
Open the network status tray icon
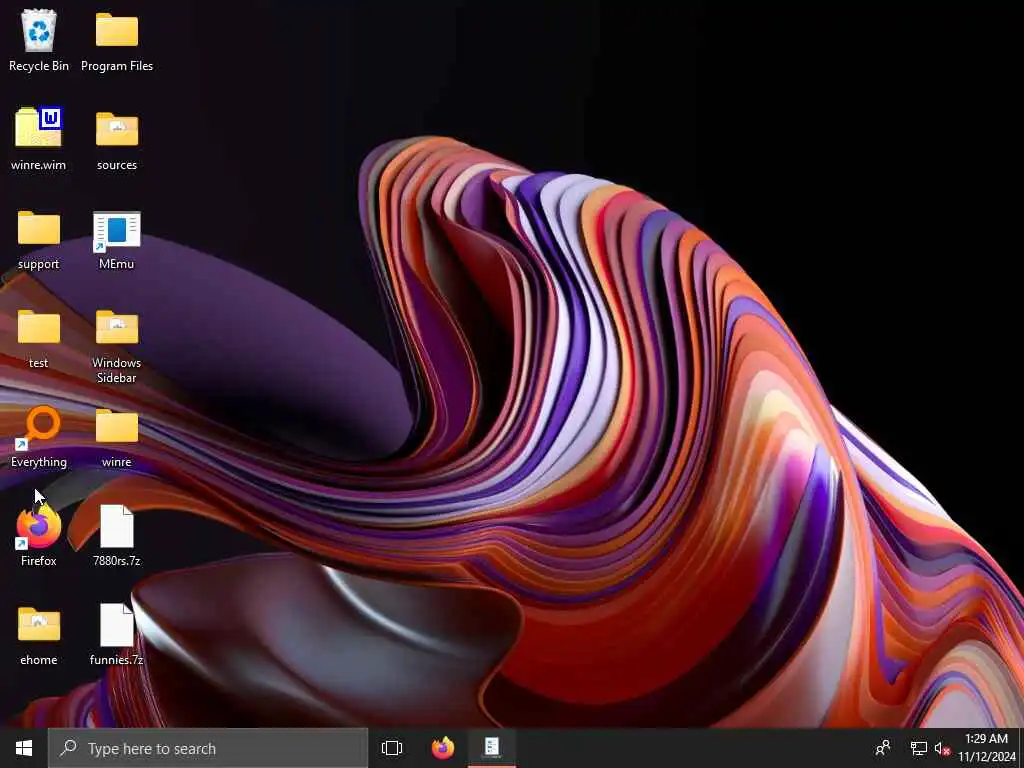click(919, 748)
